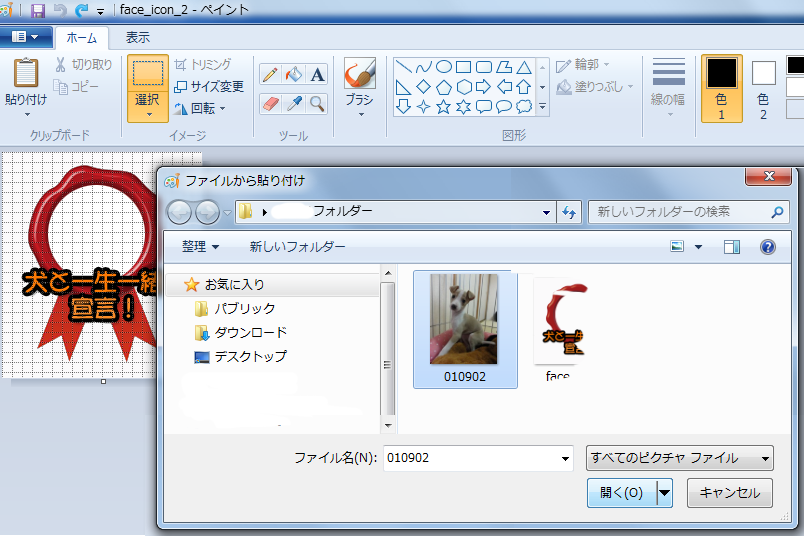Select the 010902 puppy photo thumbnail
The image size is (804, 536).
click(464, 321)
